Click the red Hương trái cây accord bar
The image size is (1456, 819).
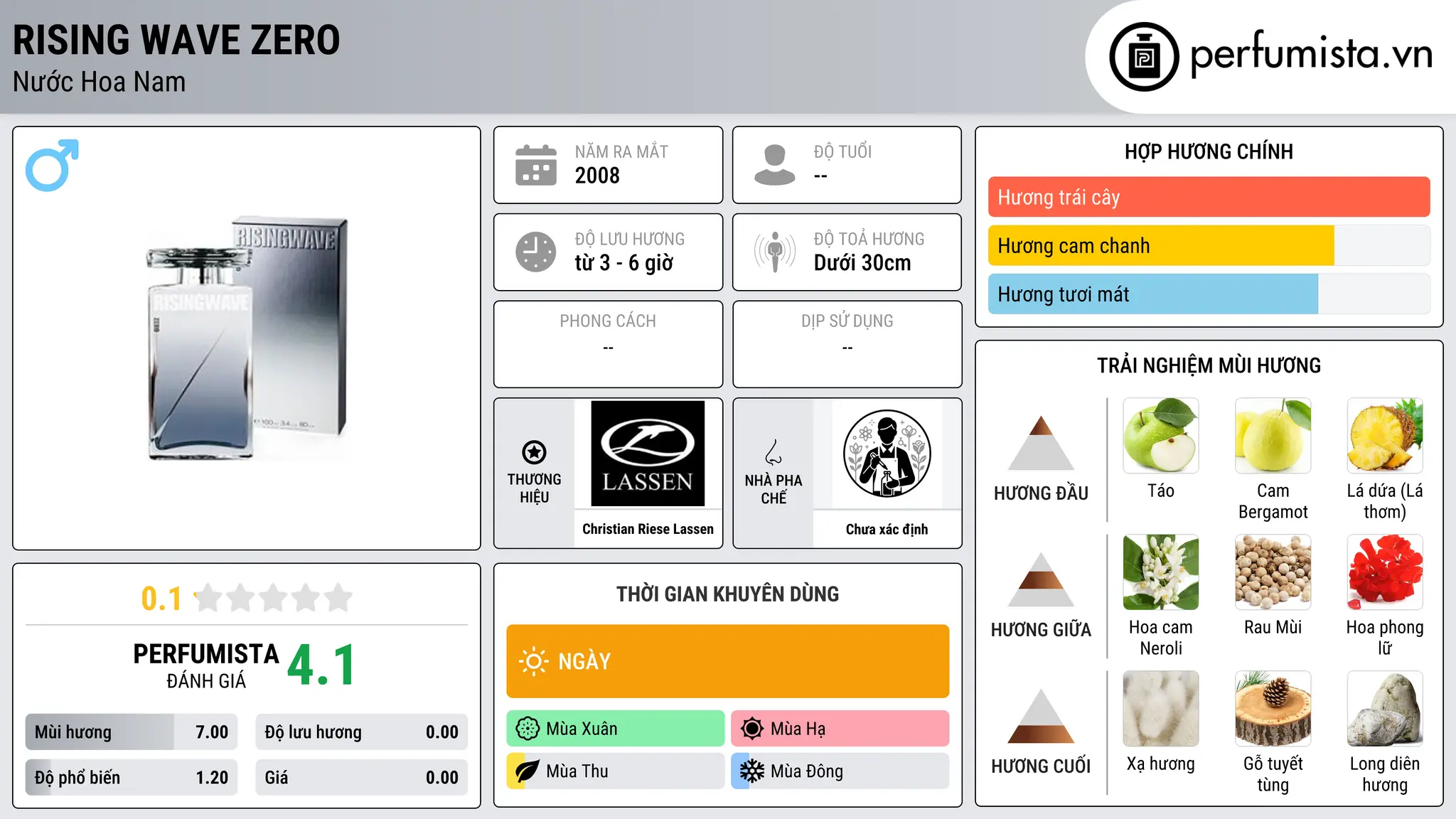point(1209,197)
